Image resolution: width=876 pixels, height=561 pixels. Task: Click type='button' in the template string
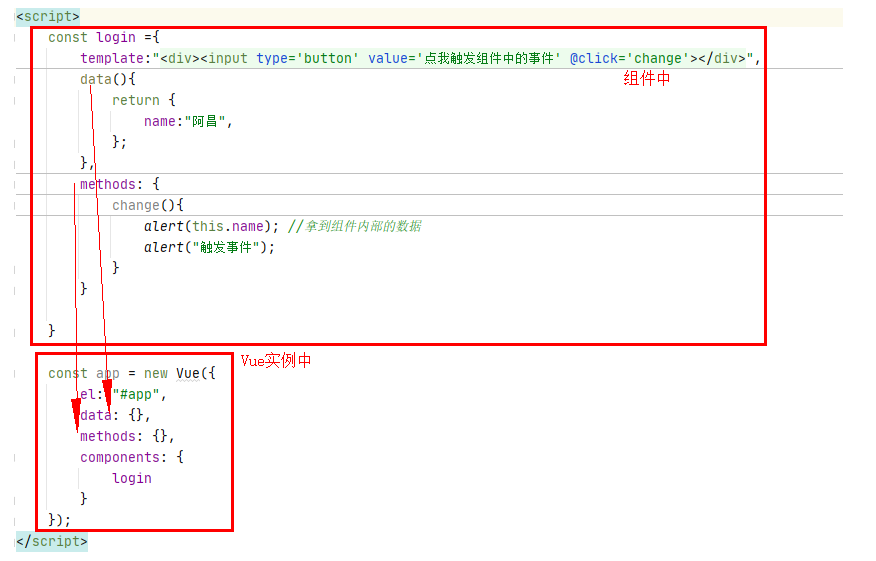[307, 58]
